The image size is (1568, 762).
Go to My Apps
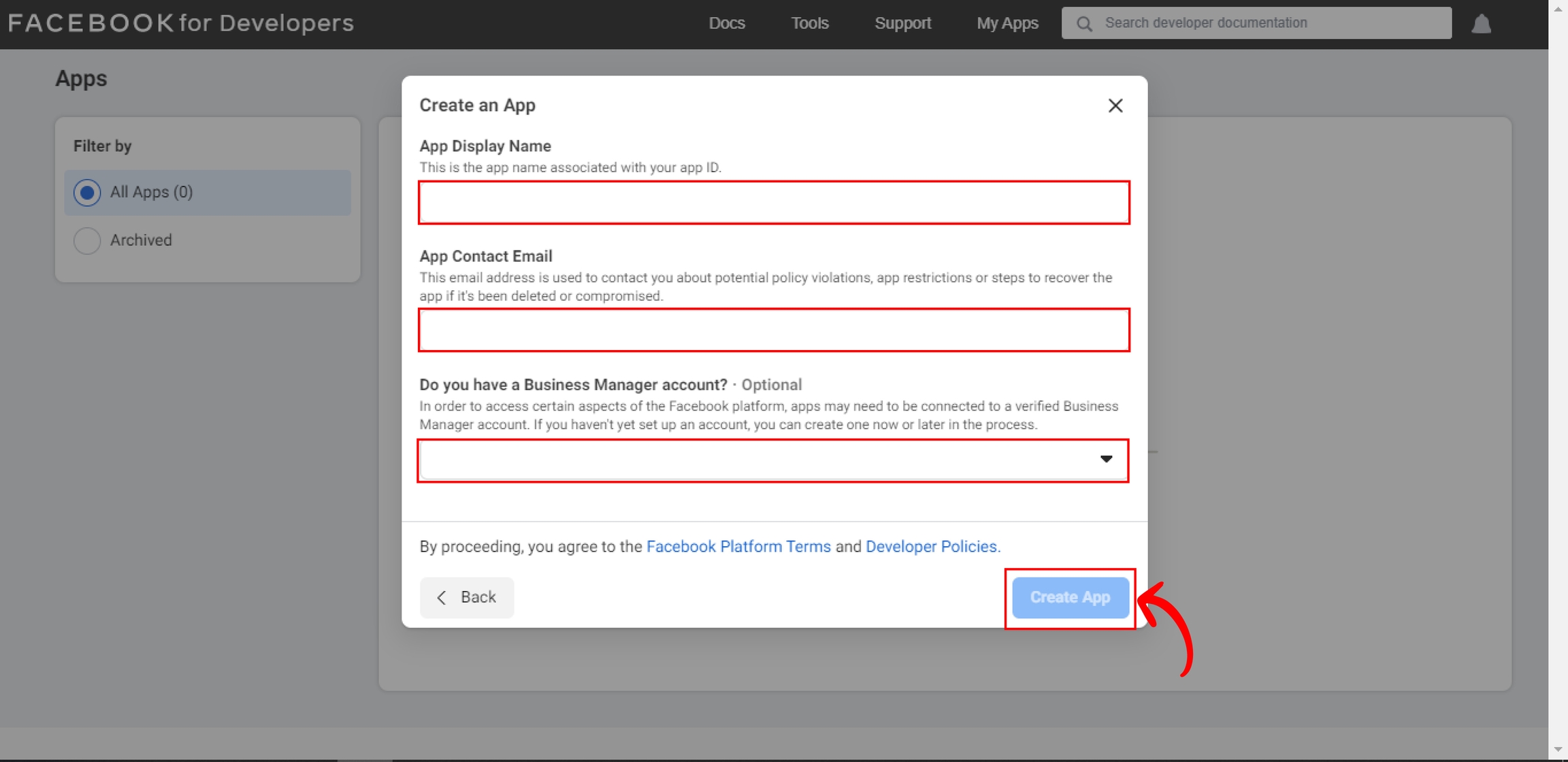(1007, 23)
